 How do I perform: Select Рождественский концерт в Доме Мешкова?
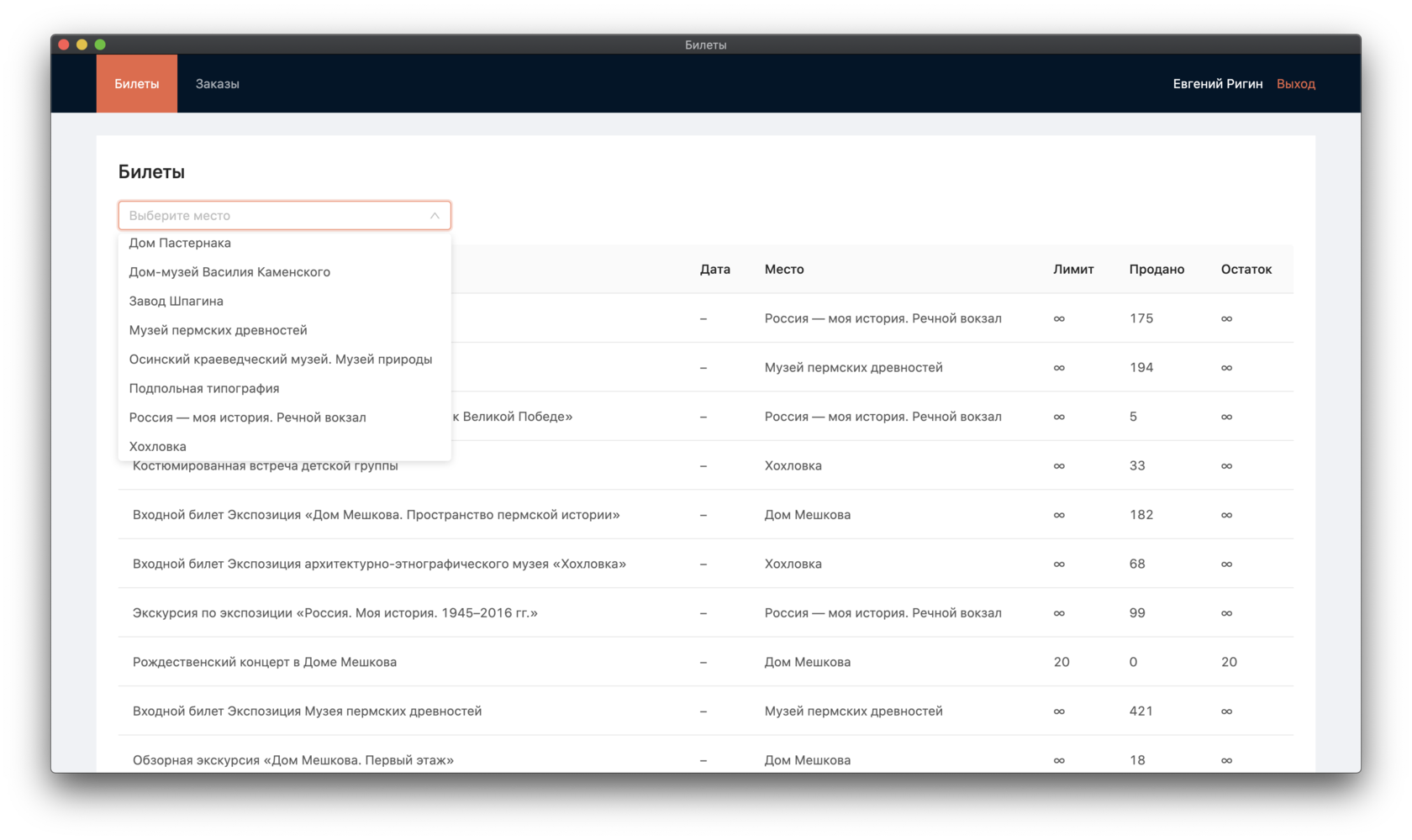pyautogui.click(x=706, y=663)
